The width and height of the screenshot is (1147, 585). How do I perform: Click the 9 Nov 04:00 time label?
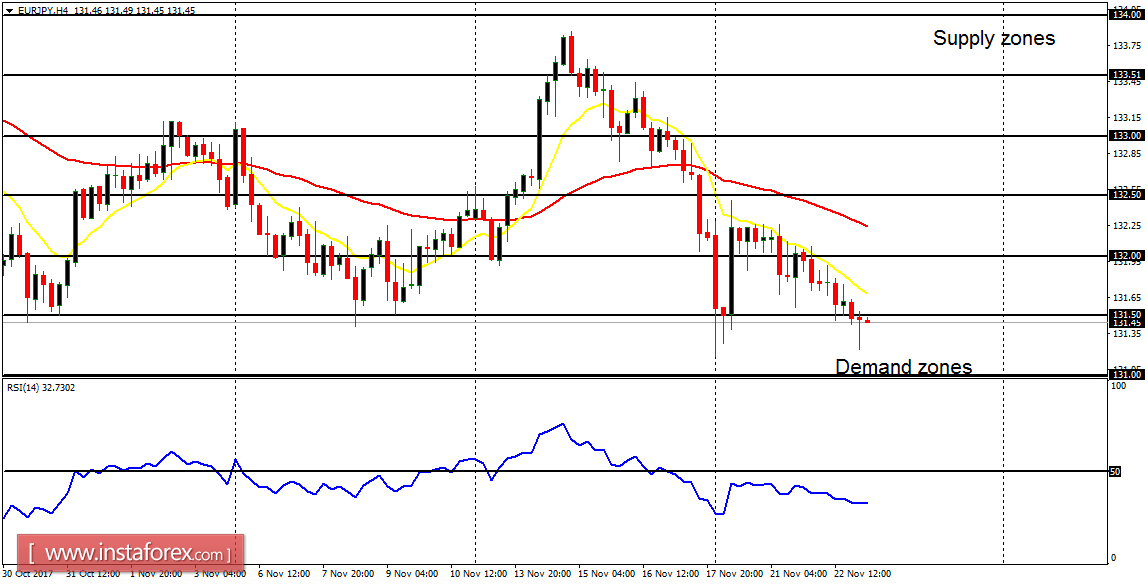pyautogui.click(x=413, y=573)
